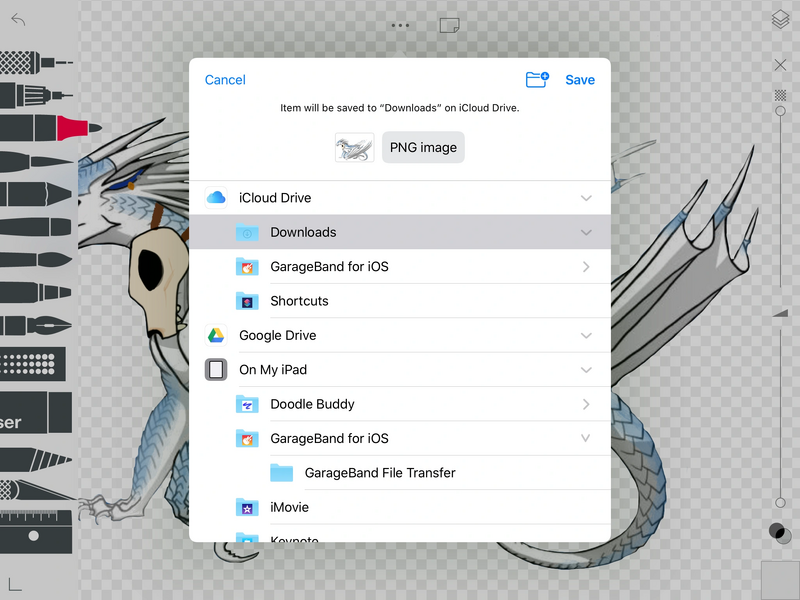
Task: Tap the X icon below layers
Action: tap(780, 65)
